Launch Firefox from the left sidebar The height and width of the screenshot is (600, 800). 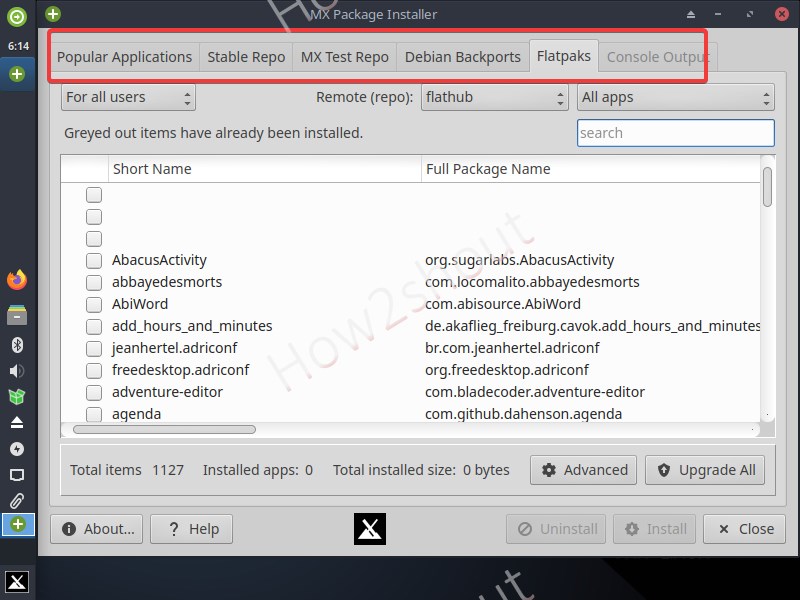click(16, 280)
